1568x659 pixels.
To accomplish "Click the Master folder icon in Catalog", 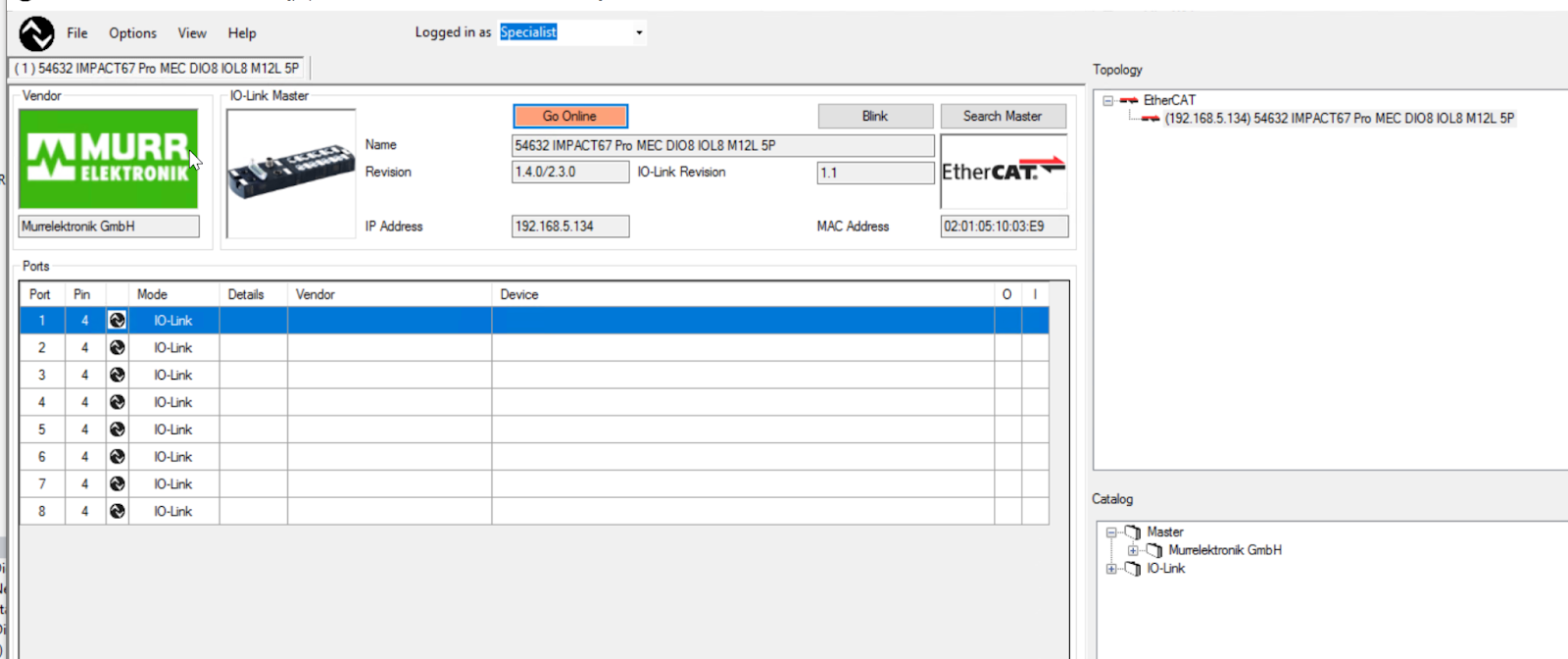I will (x=1133, y=532).
